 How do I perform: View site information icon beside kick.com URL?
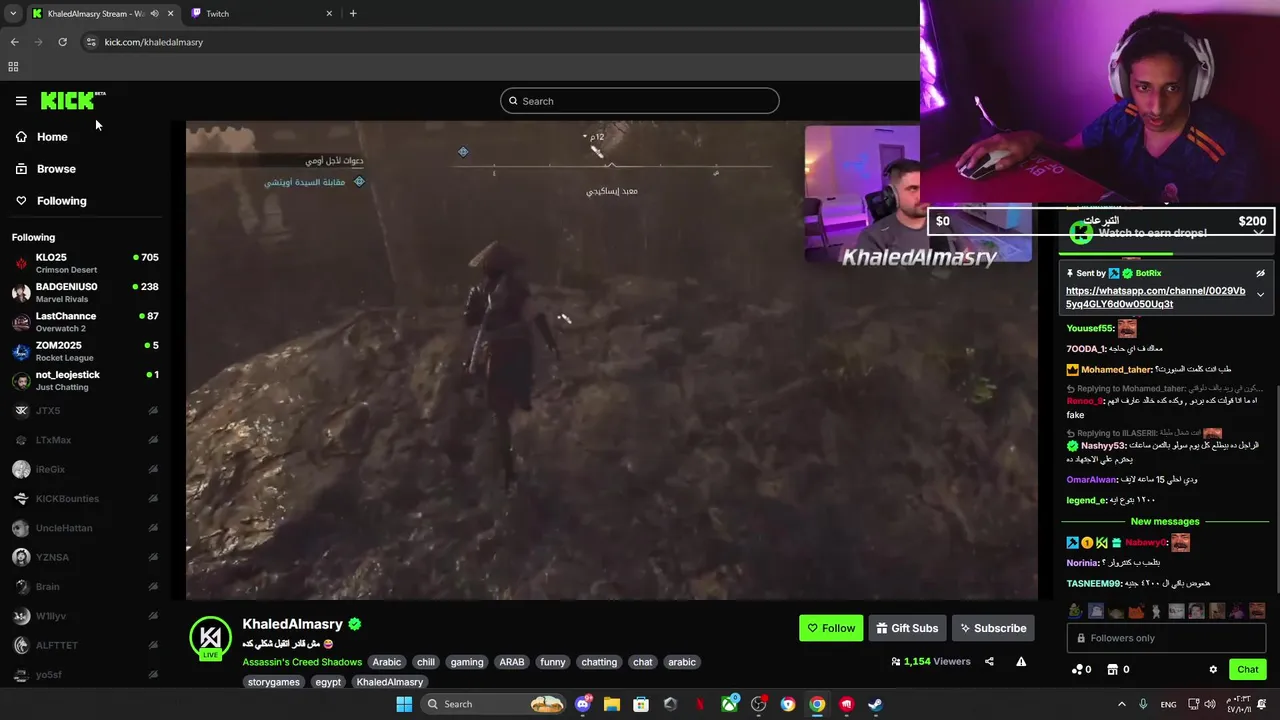pyautogui.click(x=91, y=42)
